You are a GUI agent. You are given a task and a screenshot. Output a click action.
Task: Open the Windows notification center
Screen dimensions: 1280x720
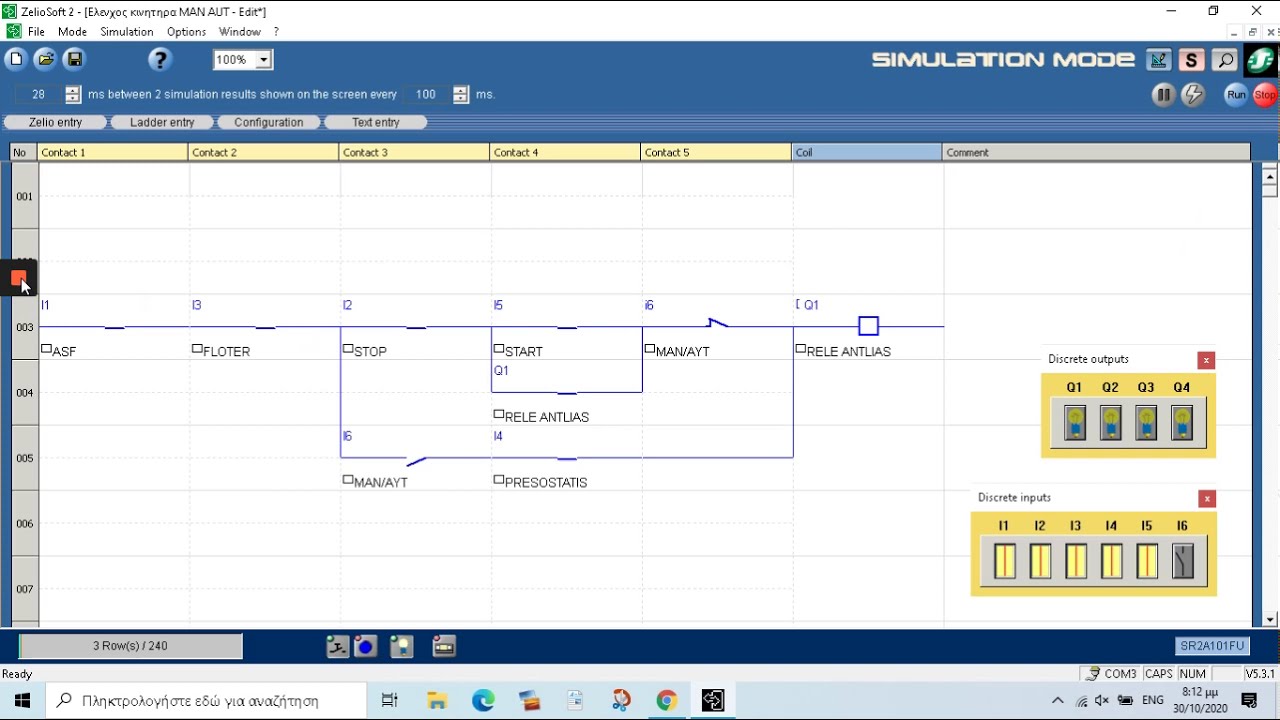pos(1249,700)
